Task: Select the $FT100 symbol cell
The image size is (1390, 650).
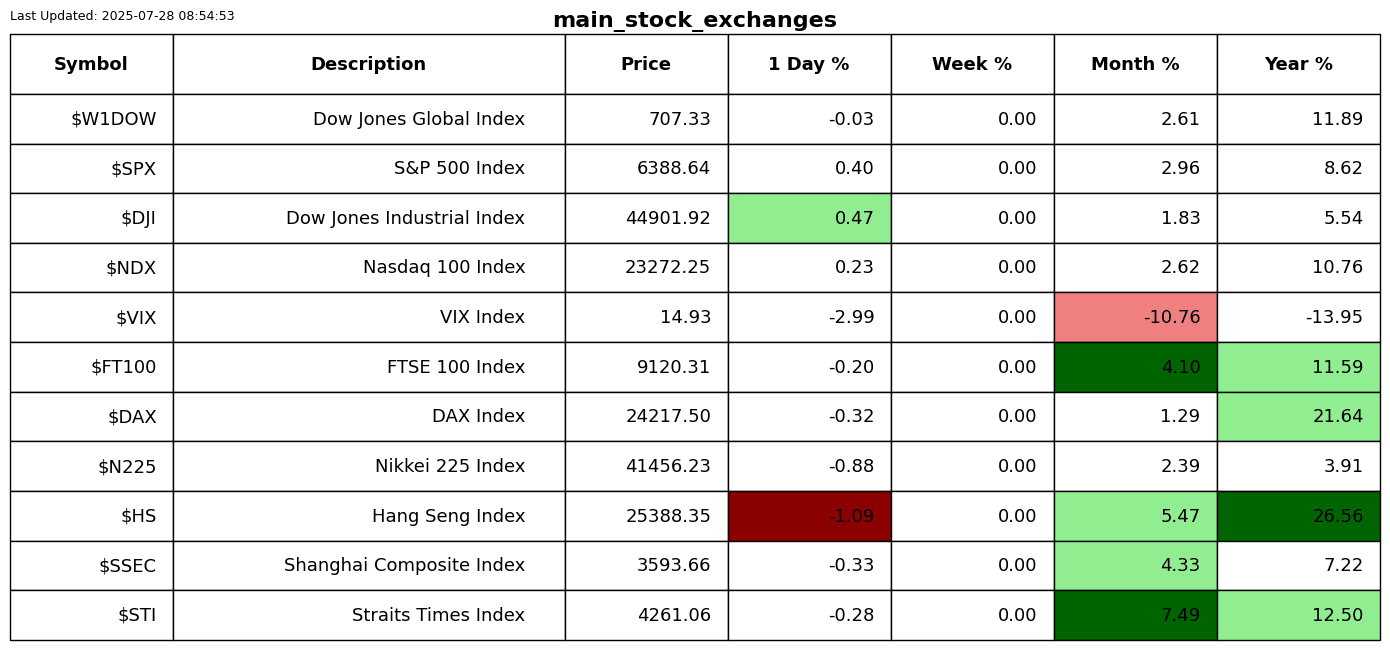Action: (x=124, y=367)
